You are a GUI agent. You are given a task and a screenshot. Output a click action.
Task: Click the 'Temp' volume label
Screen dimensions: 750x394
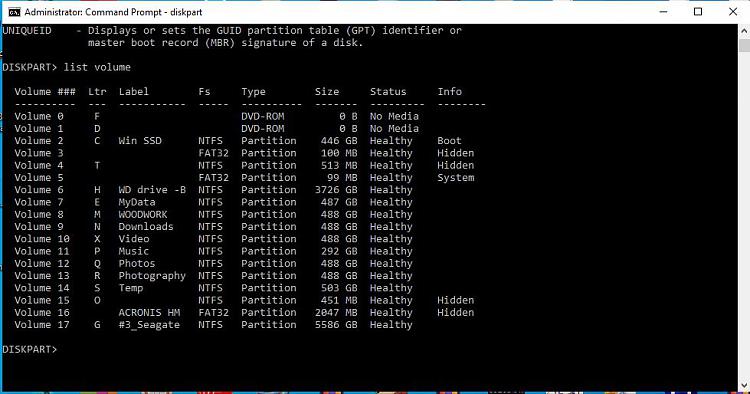point(131,288)
